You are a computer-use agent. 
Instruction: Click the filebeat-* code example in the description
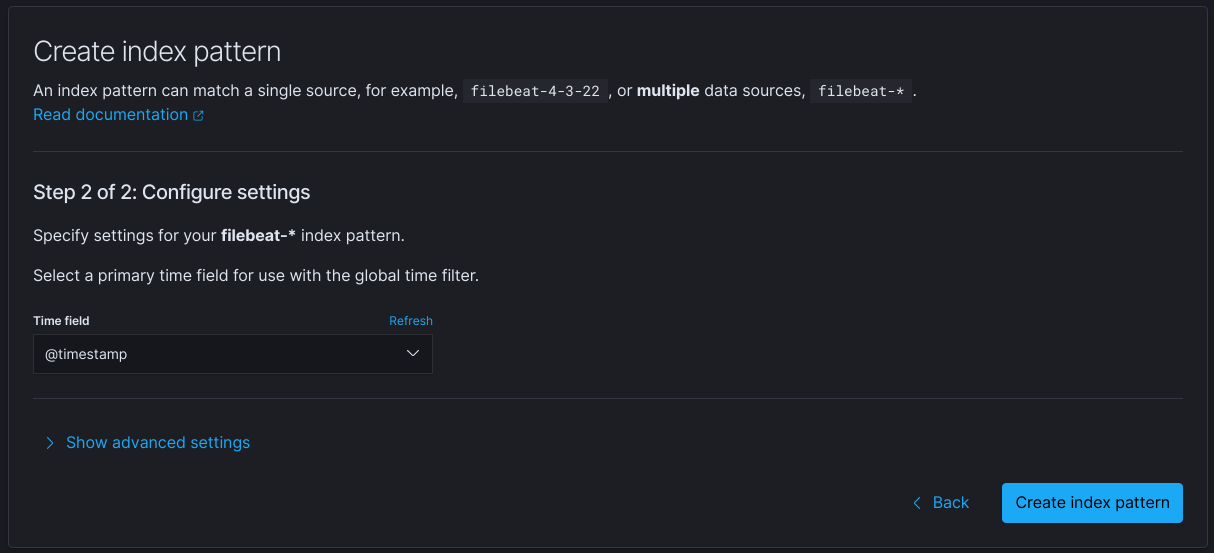(860, 91)
